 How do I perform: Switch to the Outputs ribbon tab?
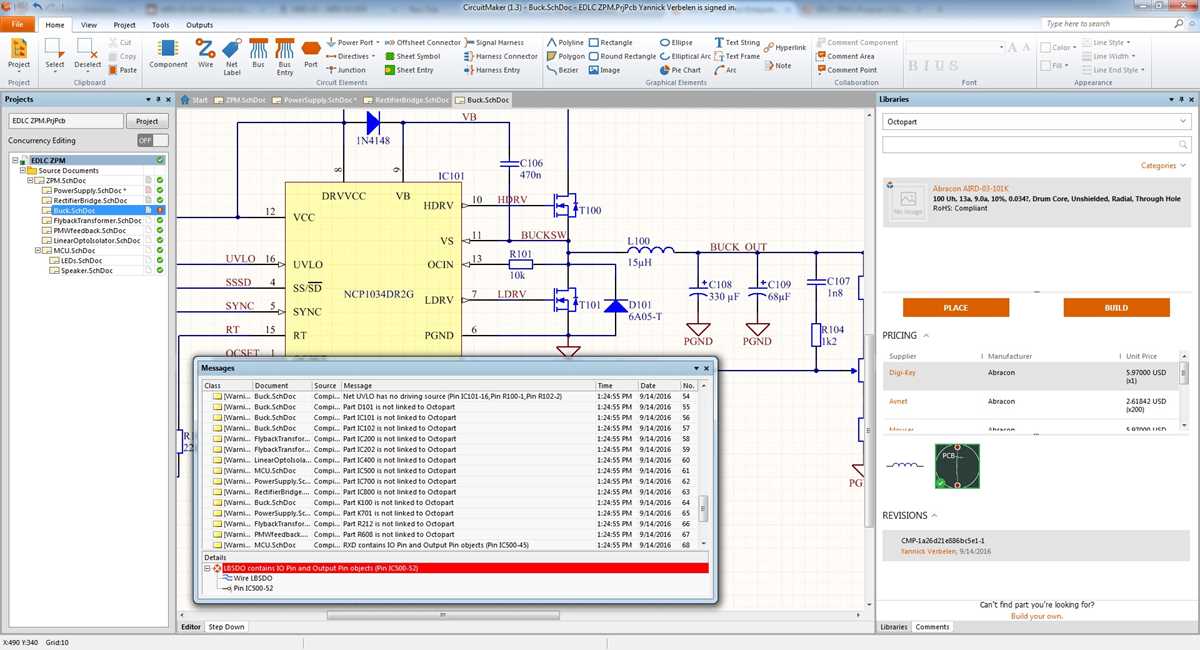200,24
